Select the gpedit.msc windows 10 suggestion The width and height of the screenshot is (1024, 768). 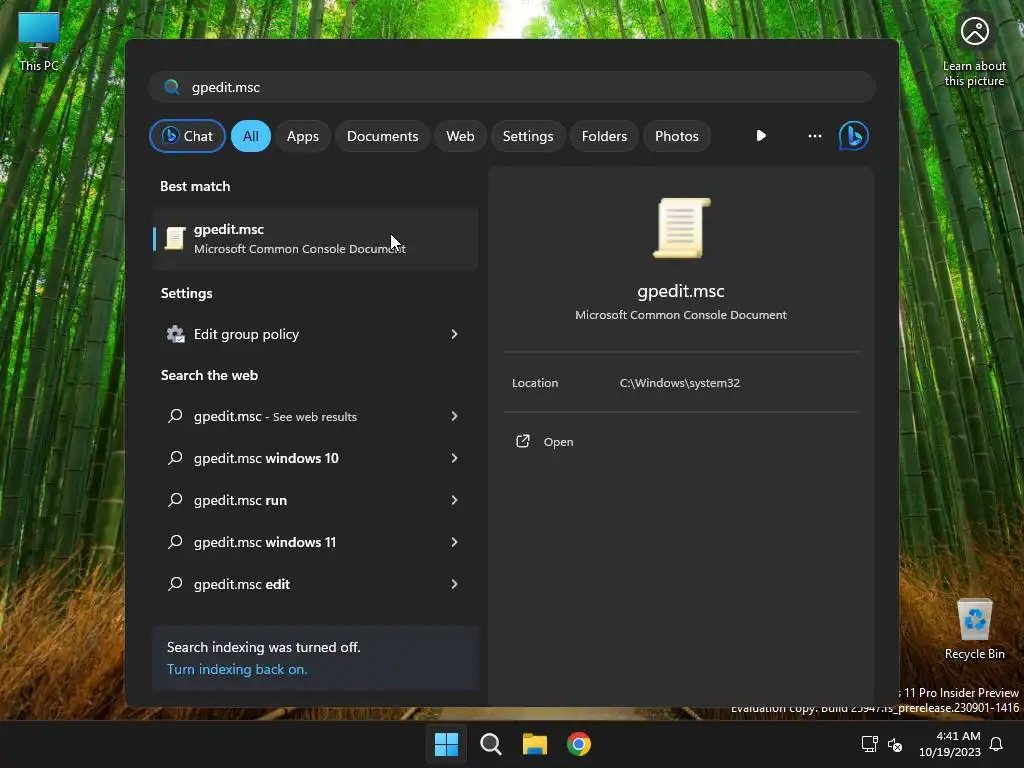click(315, 458)
